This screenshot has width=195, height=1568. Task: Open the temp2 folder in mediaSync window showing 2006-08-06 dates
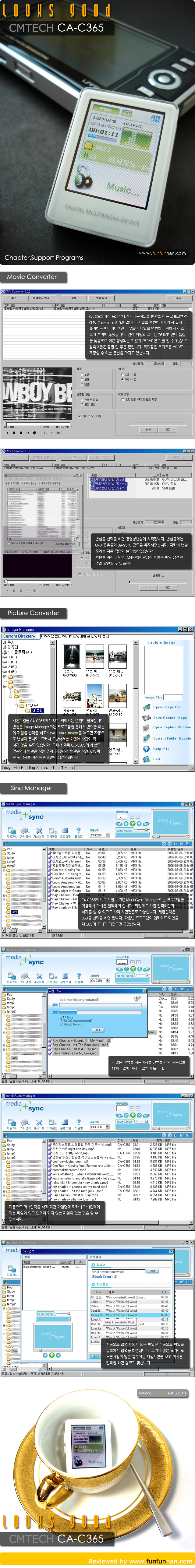[10, 866]
